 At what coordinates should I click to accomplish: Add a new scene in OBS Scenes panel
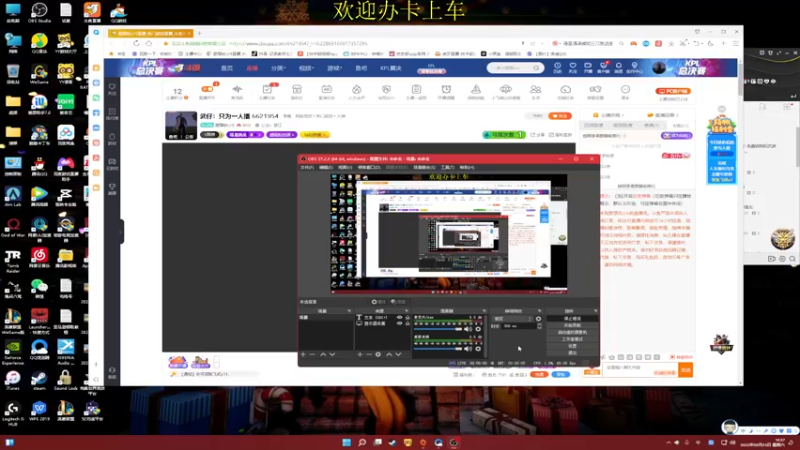[x=303, y=354]
